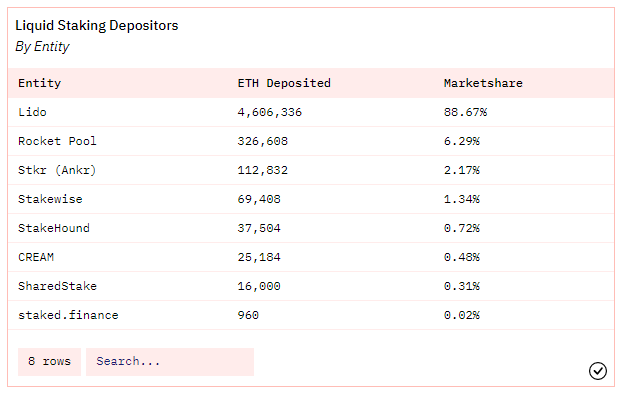622x394 pixels.
Task: Sort by Marketshare column header
Action: [483, 83]
